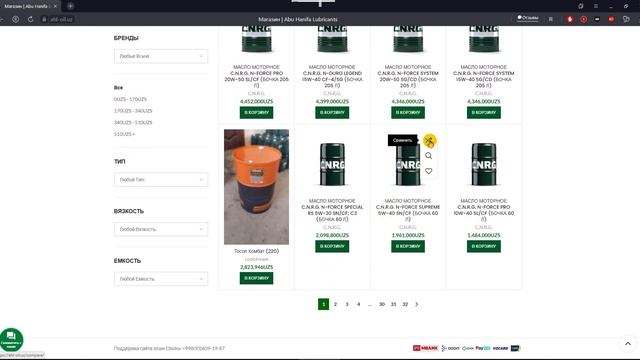Go to pagination page 31
Viewport: 640px width, 360px height.
coord(393,304)
